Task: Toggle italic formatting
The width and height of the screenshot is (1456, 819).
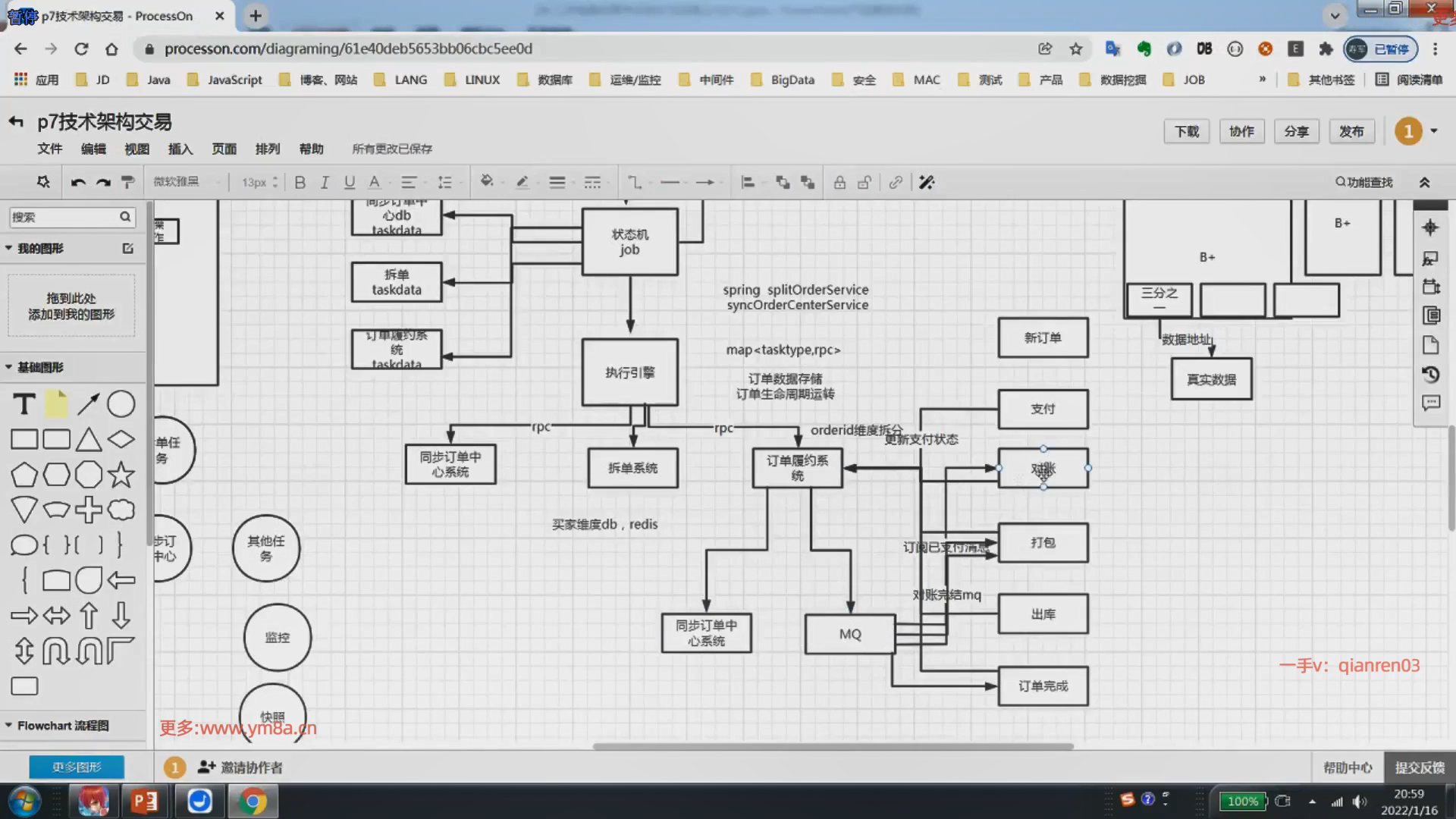Action: point(325,183)
